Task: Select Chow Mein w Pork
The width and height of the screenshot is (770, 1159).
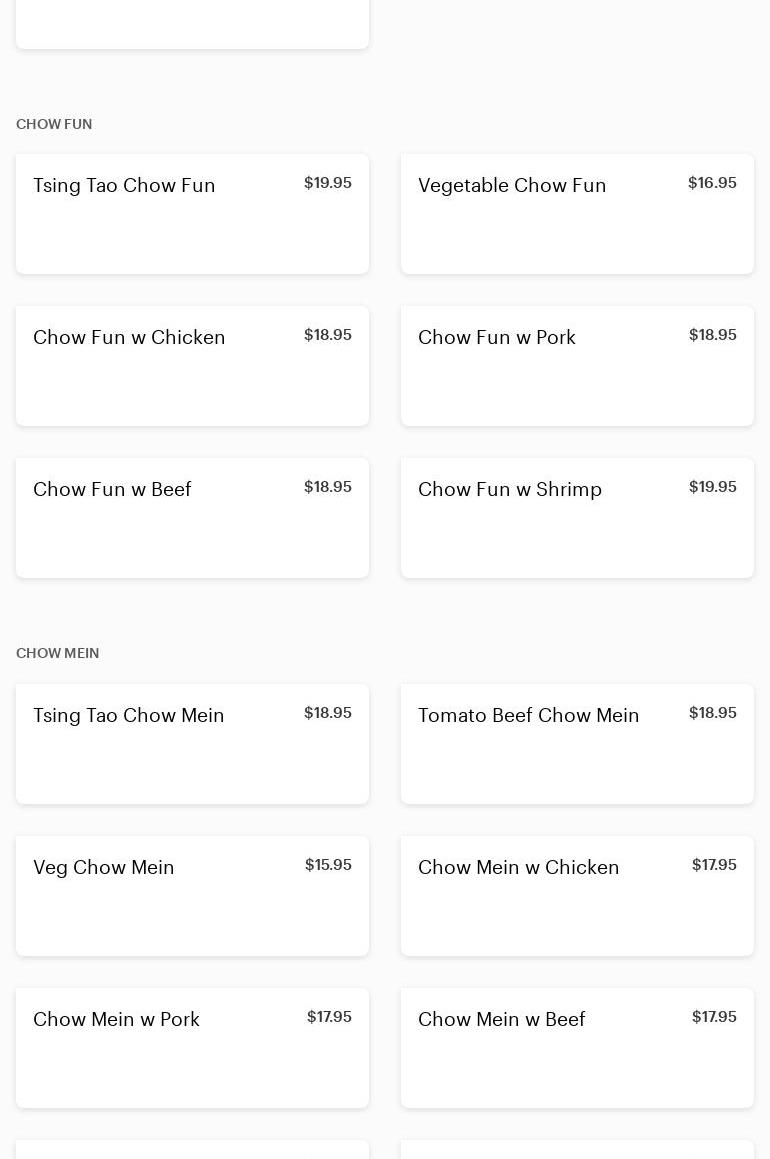Action: pyautogui.click(x=192, y=1047)
